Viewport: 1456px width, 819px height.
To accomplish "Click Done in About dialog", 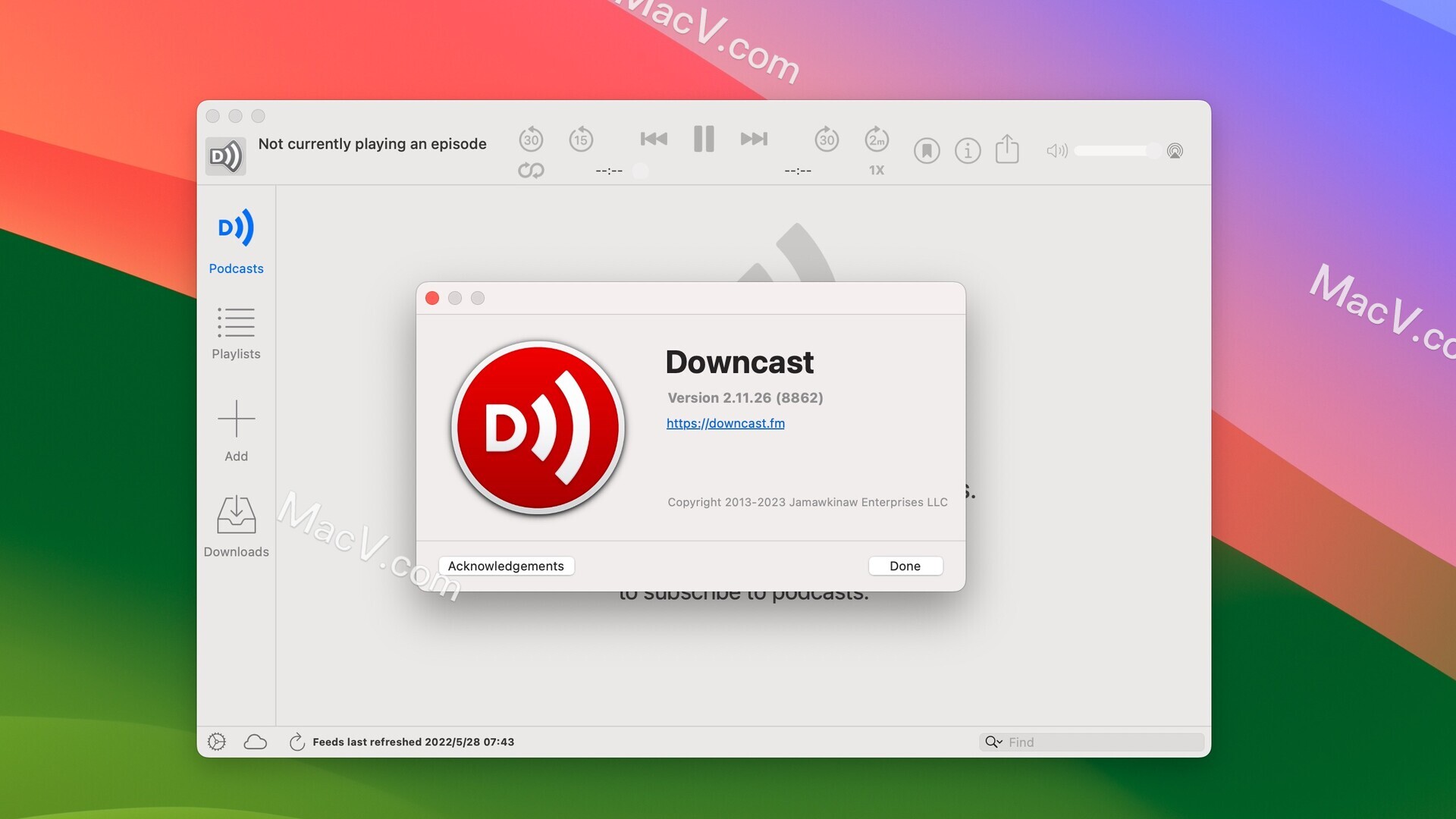I will pos(905,566).
